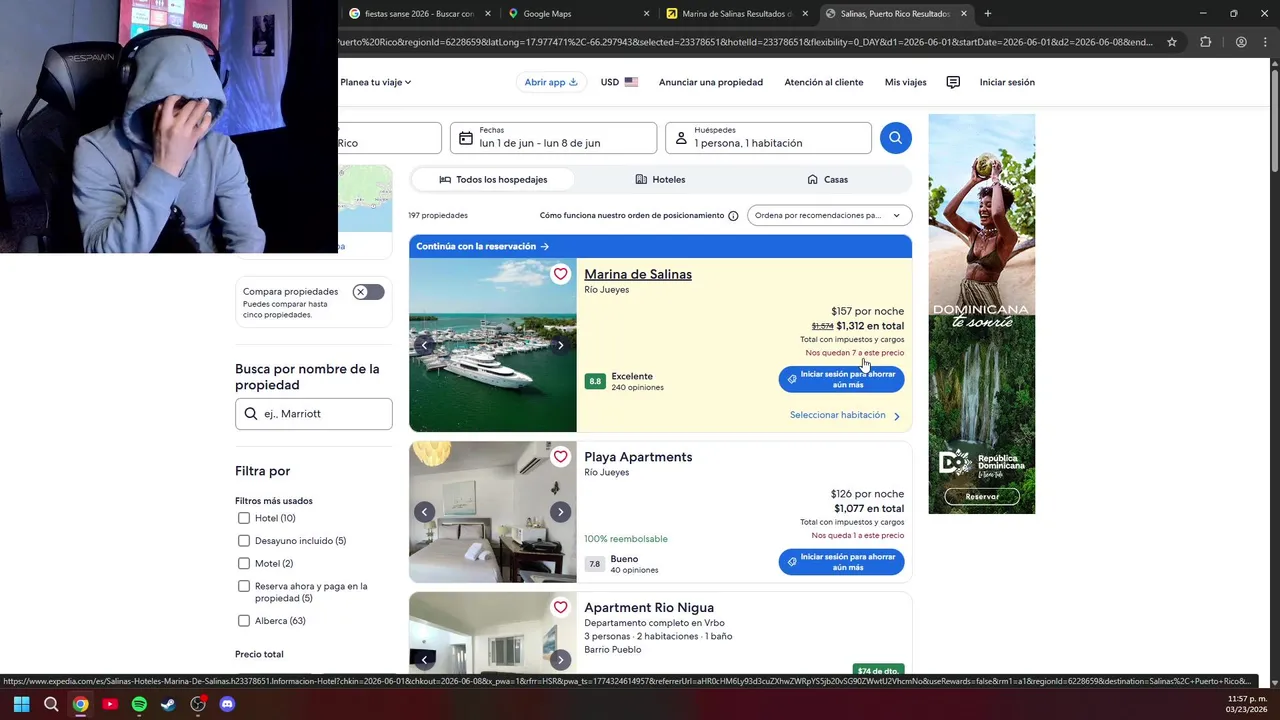Click the info icon beside ranking explanation
This screenshot has width=1280, height=720.
(x=733, y=216)
